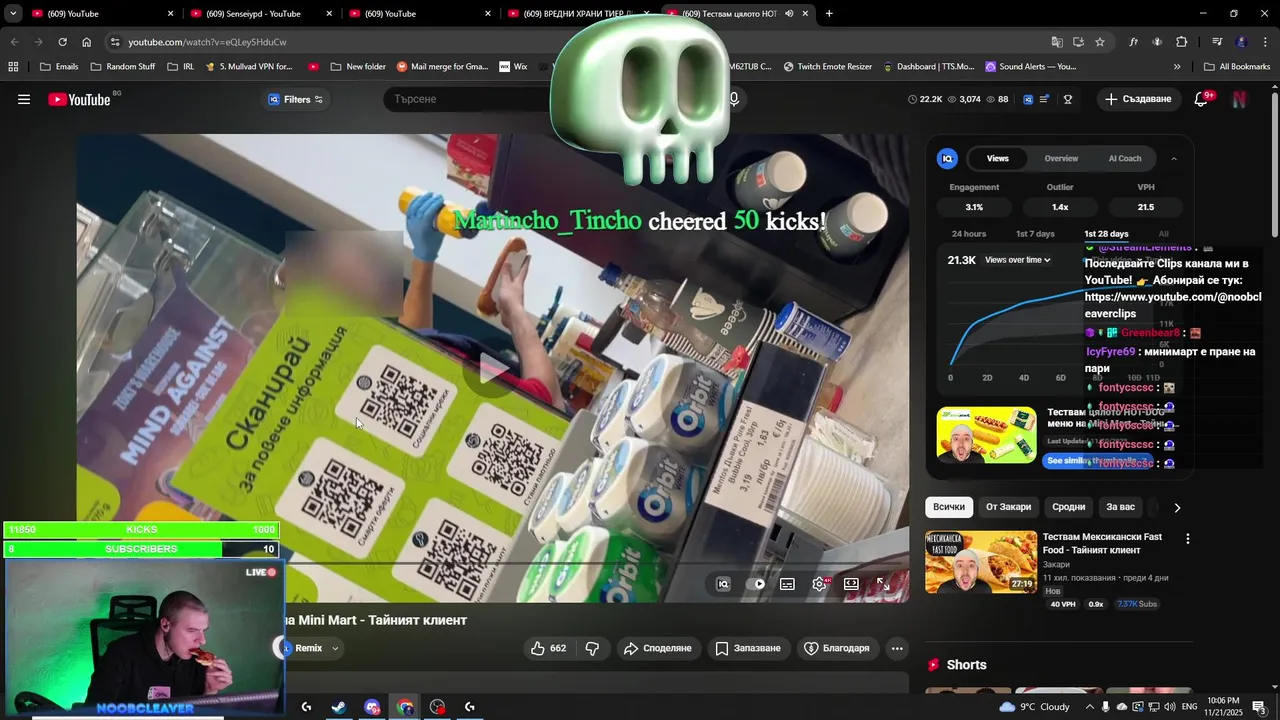Open Steam from the taskbar
The height and width of the screenshot is (720, 1280).
339,707
